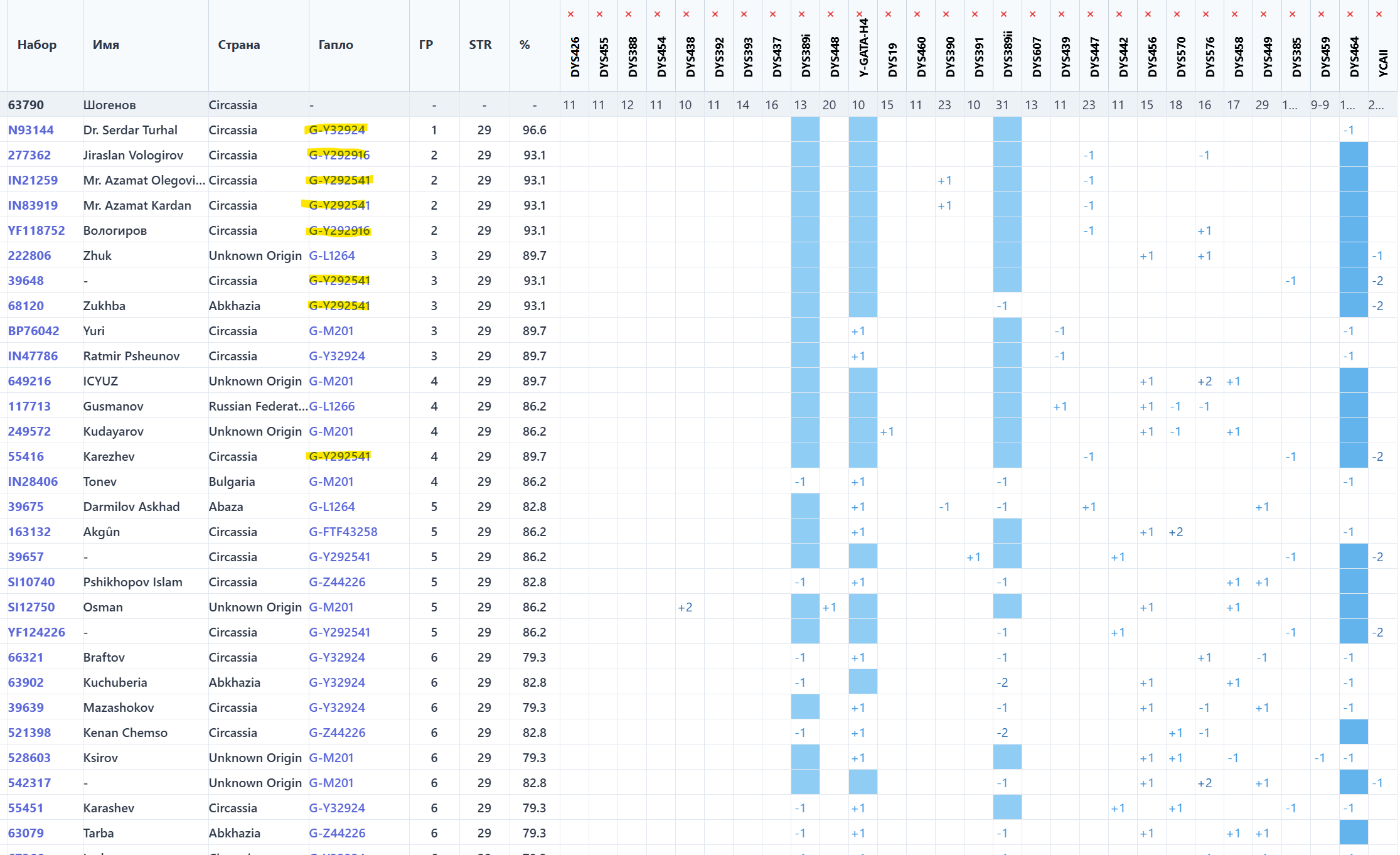1400x855 pixels.
Task: Click red X above DYS464
Action: (1350, 14)
